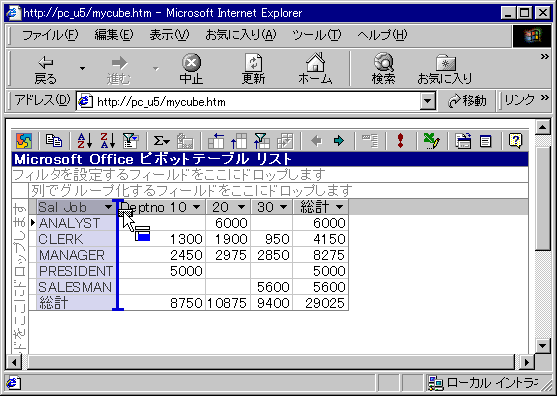Click the 更新 refresh button

(x=253, y=69)
